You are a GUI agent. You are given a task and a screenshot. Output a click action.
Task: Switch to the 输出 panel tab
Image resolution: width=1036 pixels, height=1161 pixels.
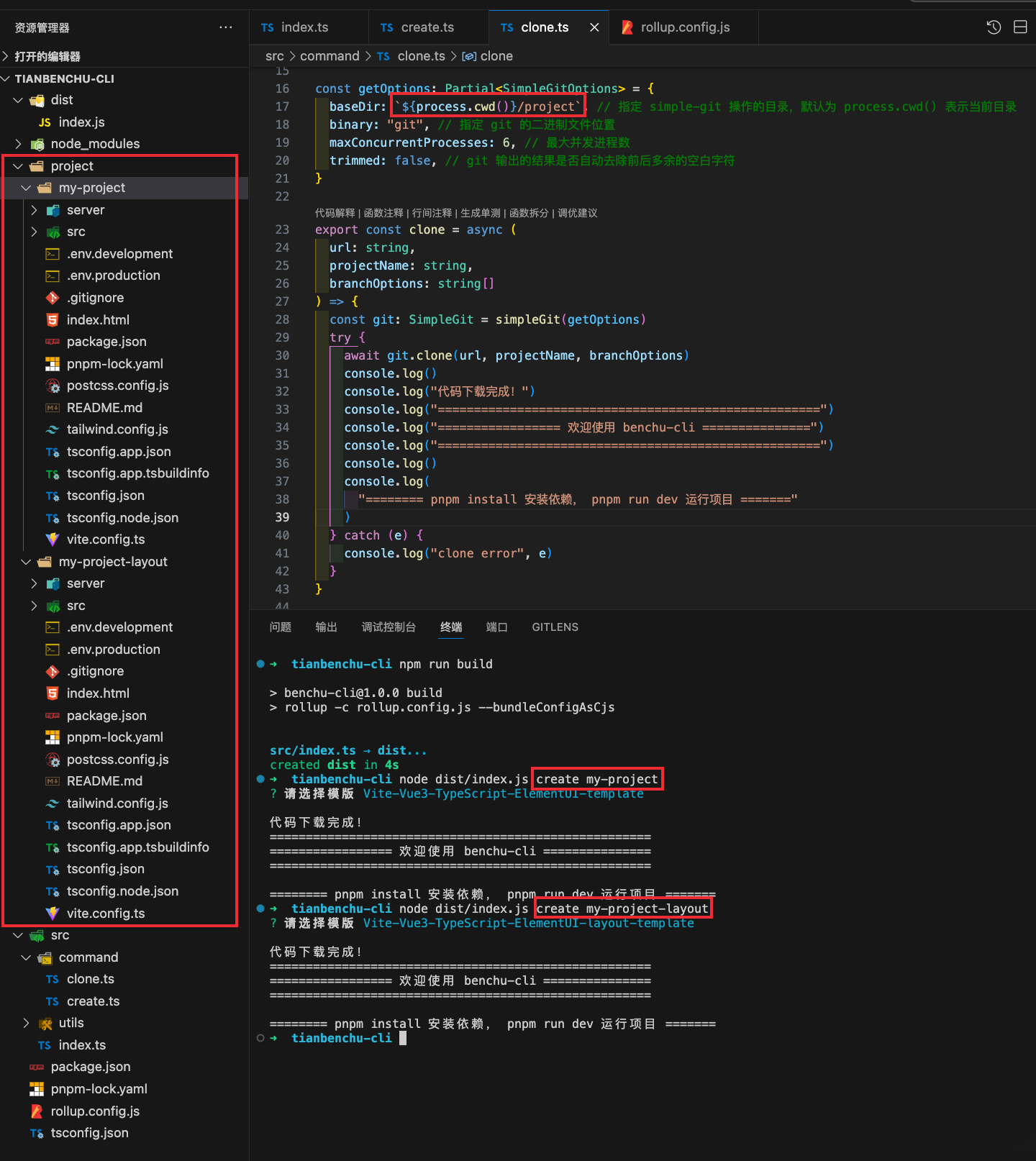tap(326, 627)
